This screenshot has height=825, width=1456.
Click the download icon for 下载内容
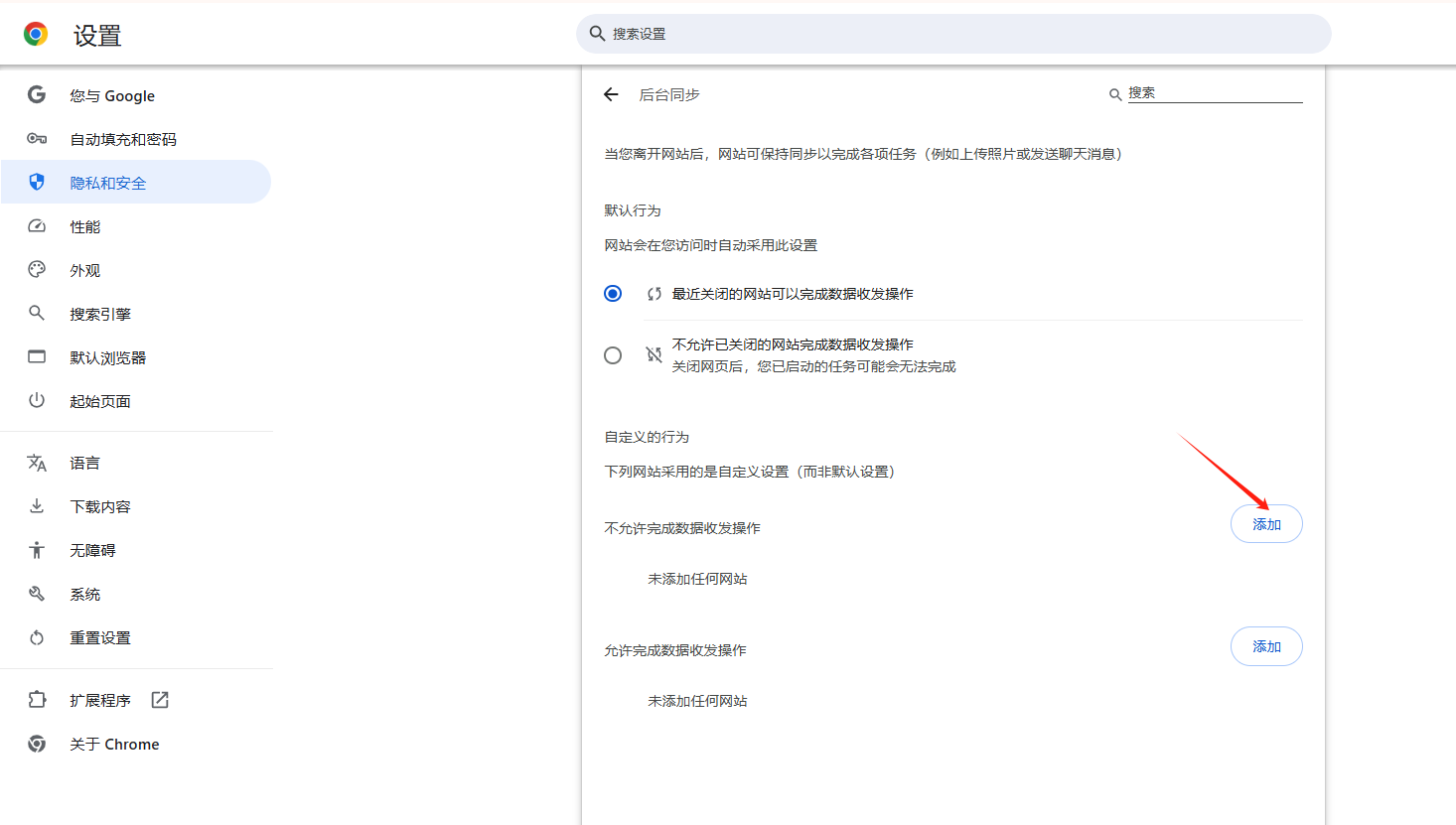click(37, 506)
